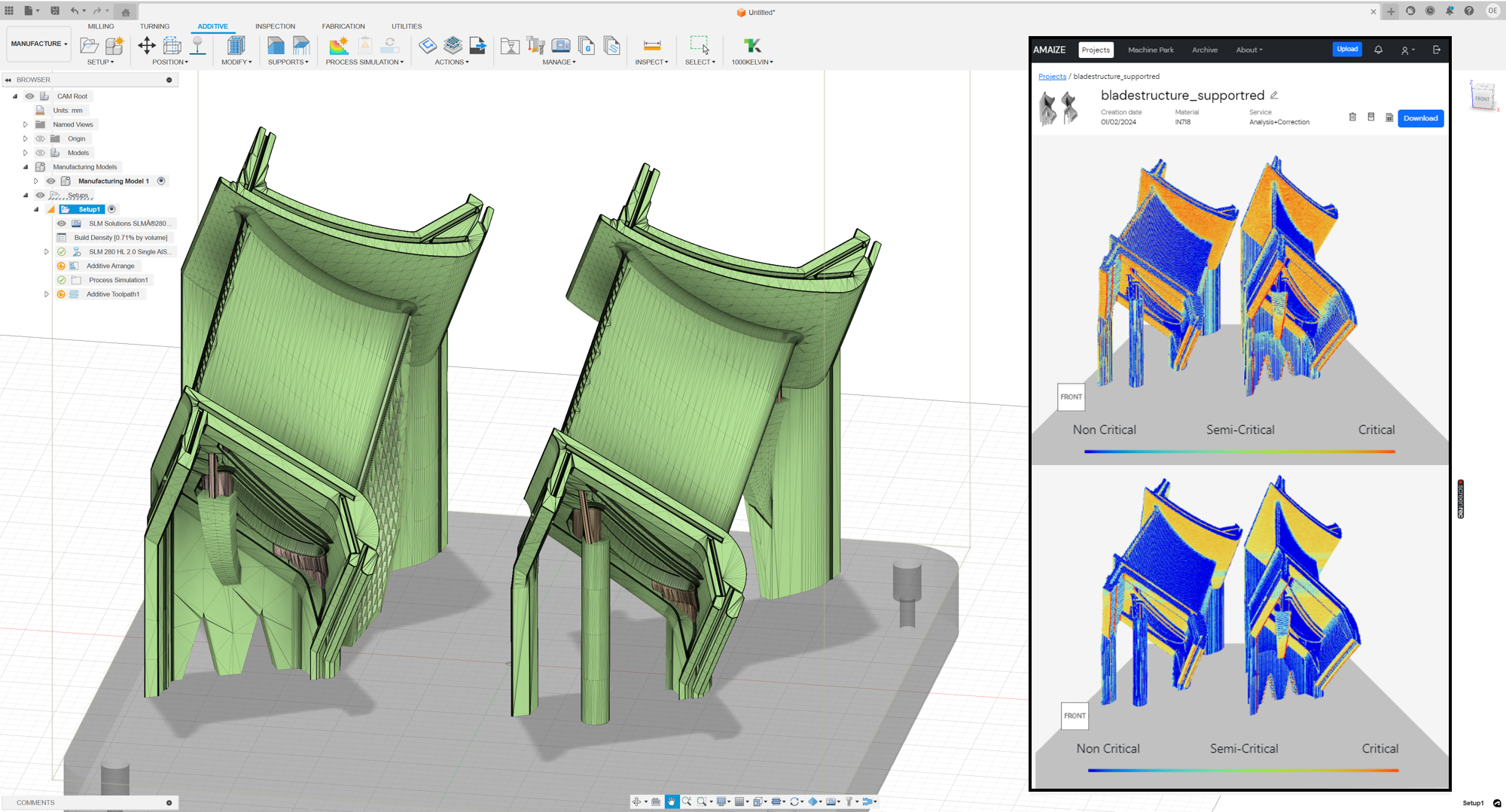The height and width of the screenshot is (812, 1506).
Task: Click the FRONT view cube
Action: 1482,99
